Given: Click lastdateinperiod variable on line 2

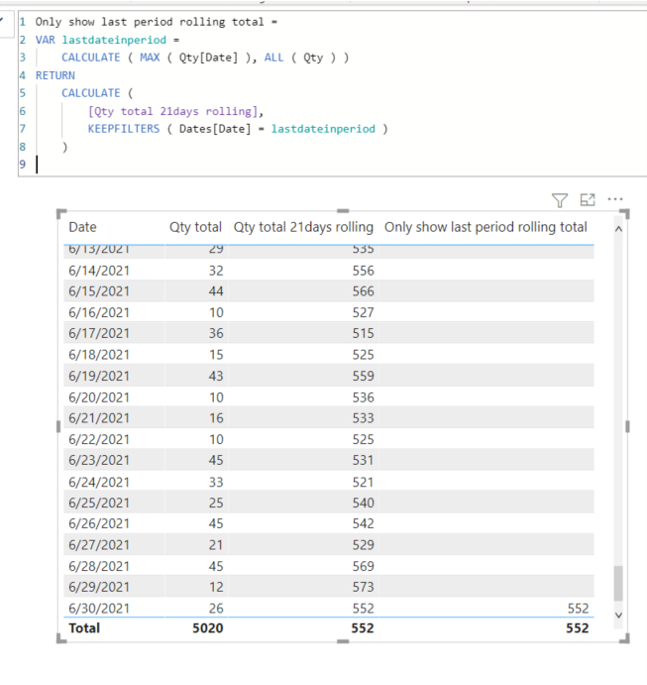Looking at the screenshot, I should [114, 40].
